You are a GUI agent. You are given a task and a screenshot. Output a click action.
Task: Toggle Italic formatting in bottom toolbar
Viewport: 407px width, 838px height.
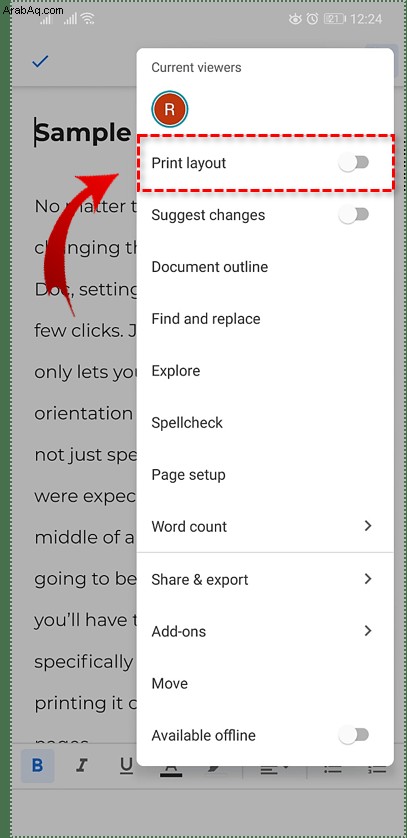81,766
